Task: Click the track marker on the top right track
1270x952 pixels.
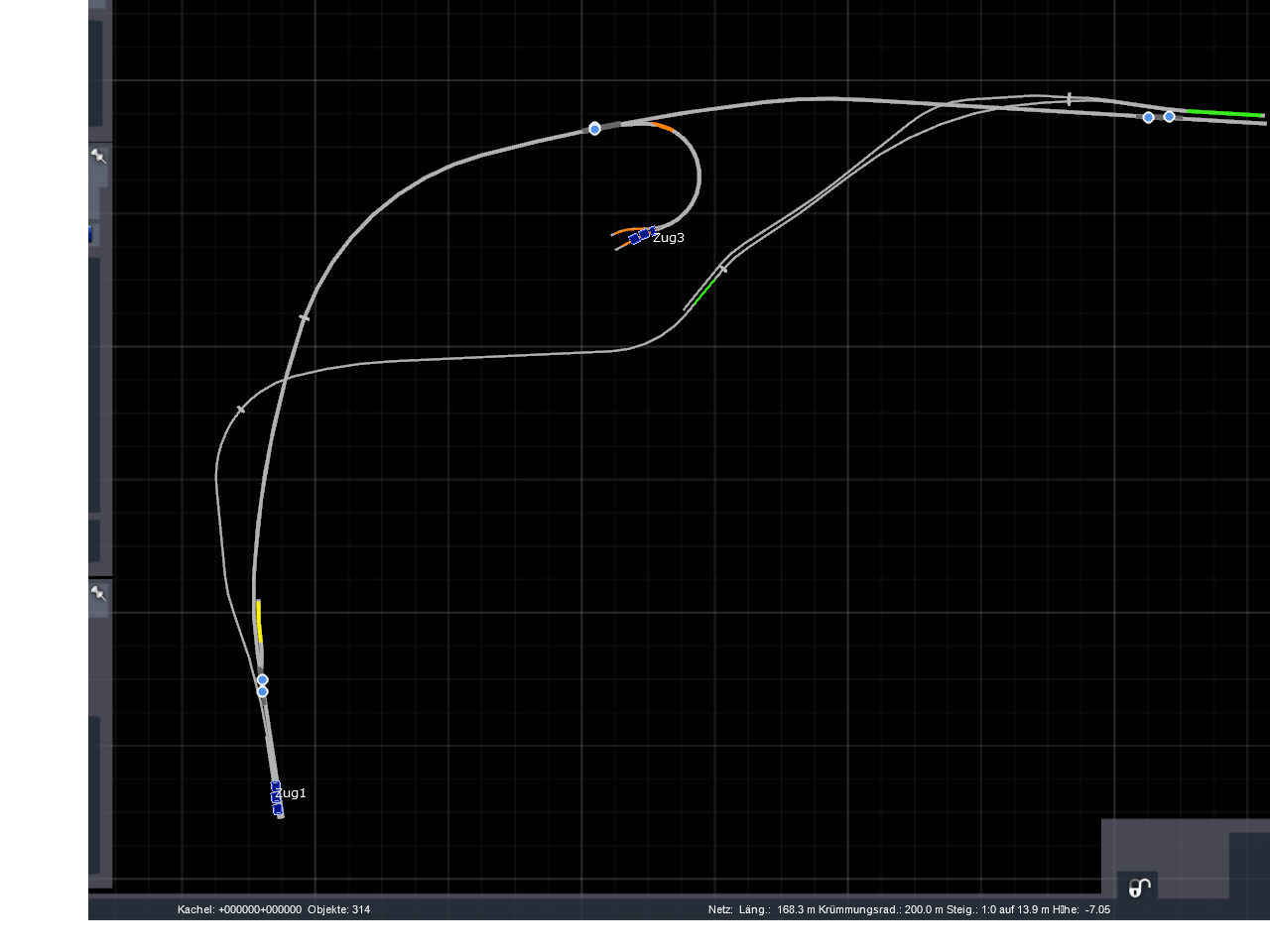Action: tap(1069, 99)
